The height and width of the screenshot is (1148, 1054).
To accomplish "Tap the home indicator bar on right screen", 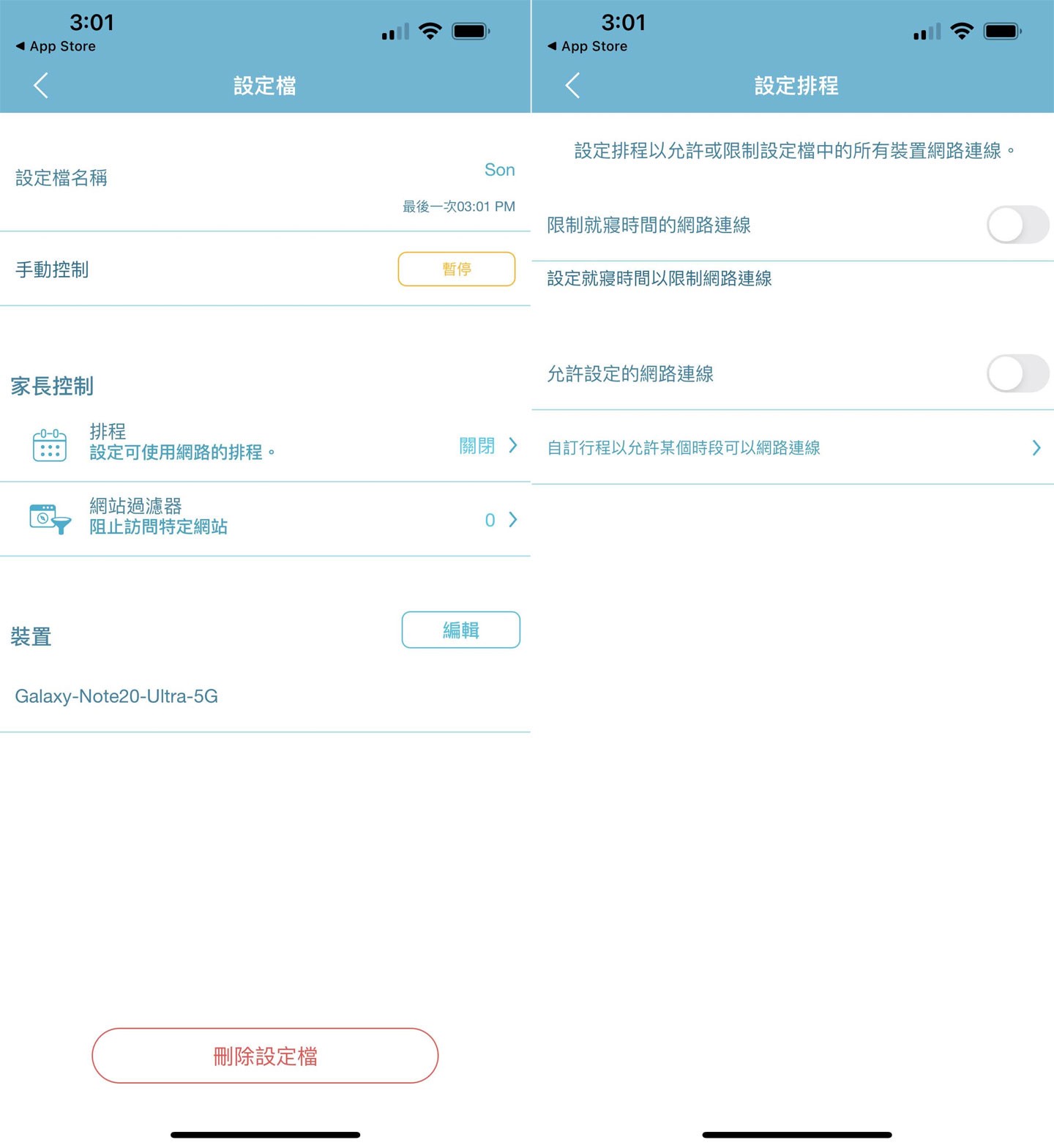I will pyautogui.click(x=796, y=1135).
